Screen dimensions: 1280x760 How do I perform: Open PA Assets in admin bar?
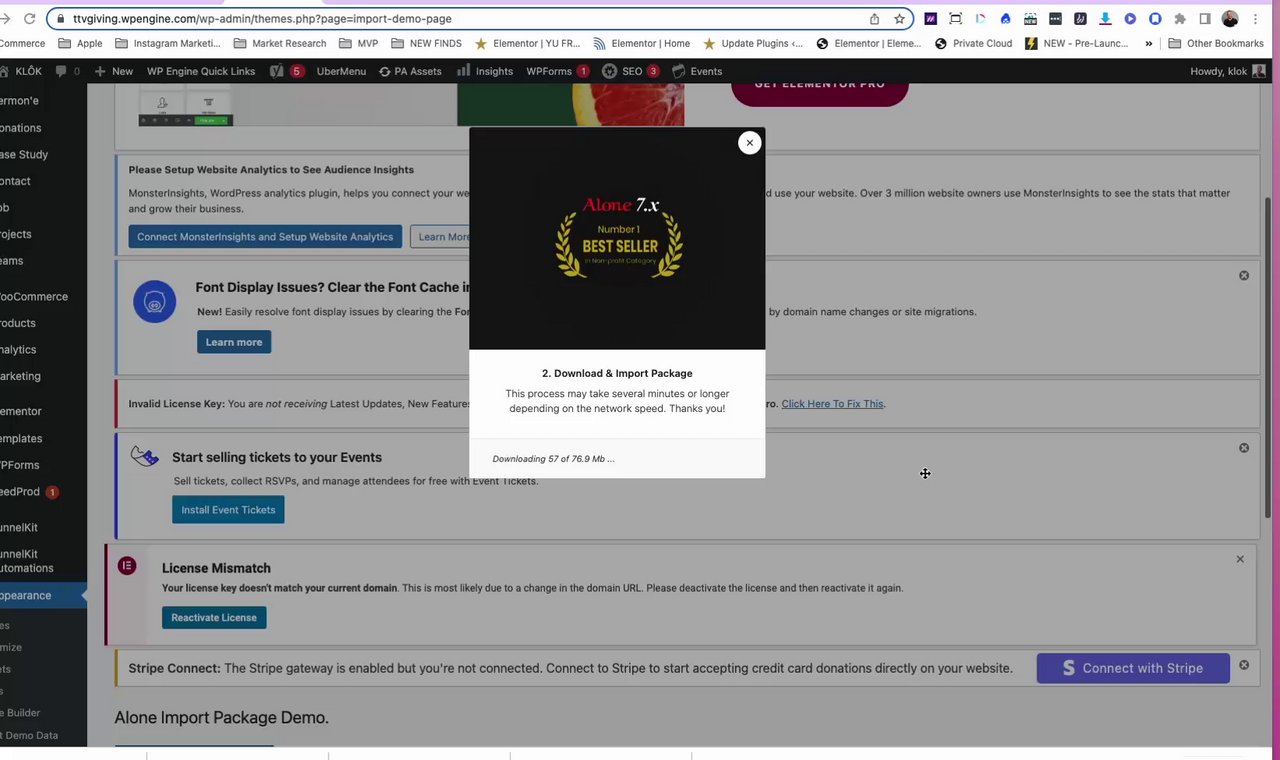(x=410, y=71)
